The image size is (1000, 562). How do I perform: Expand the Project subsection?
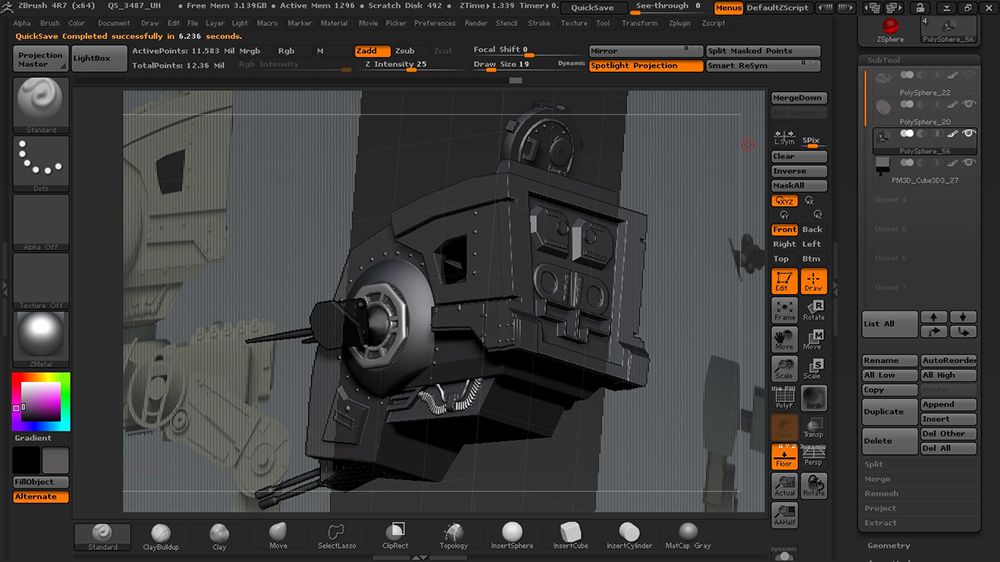pyautogui.click(x=880, y=508)
